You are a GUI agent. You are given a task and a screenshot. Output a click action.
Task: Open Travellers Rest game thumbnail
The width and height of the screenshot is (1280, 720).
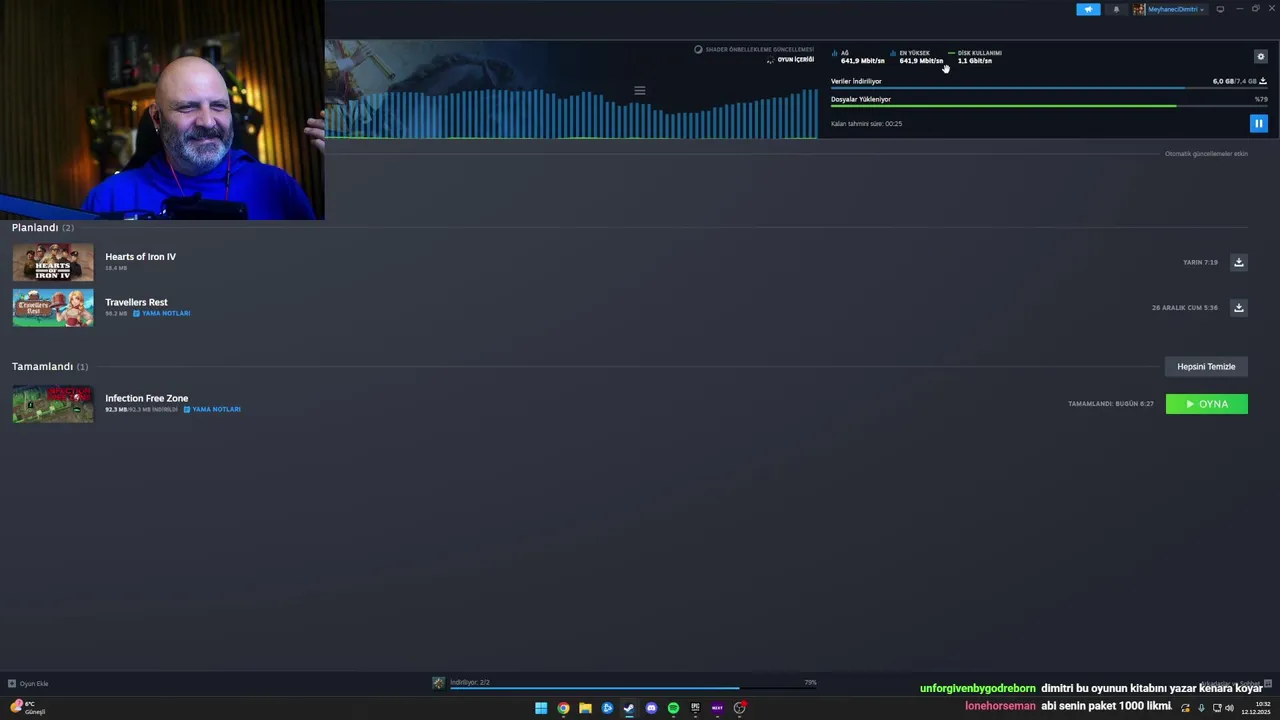click(53, 308)
